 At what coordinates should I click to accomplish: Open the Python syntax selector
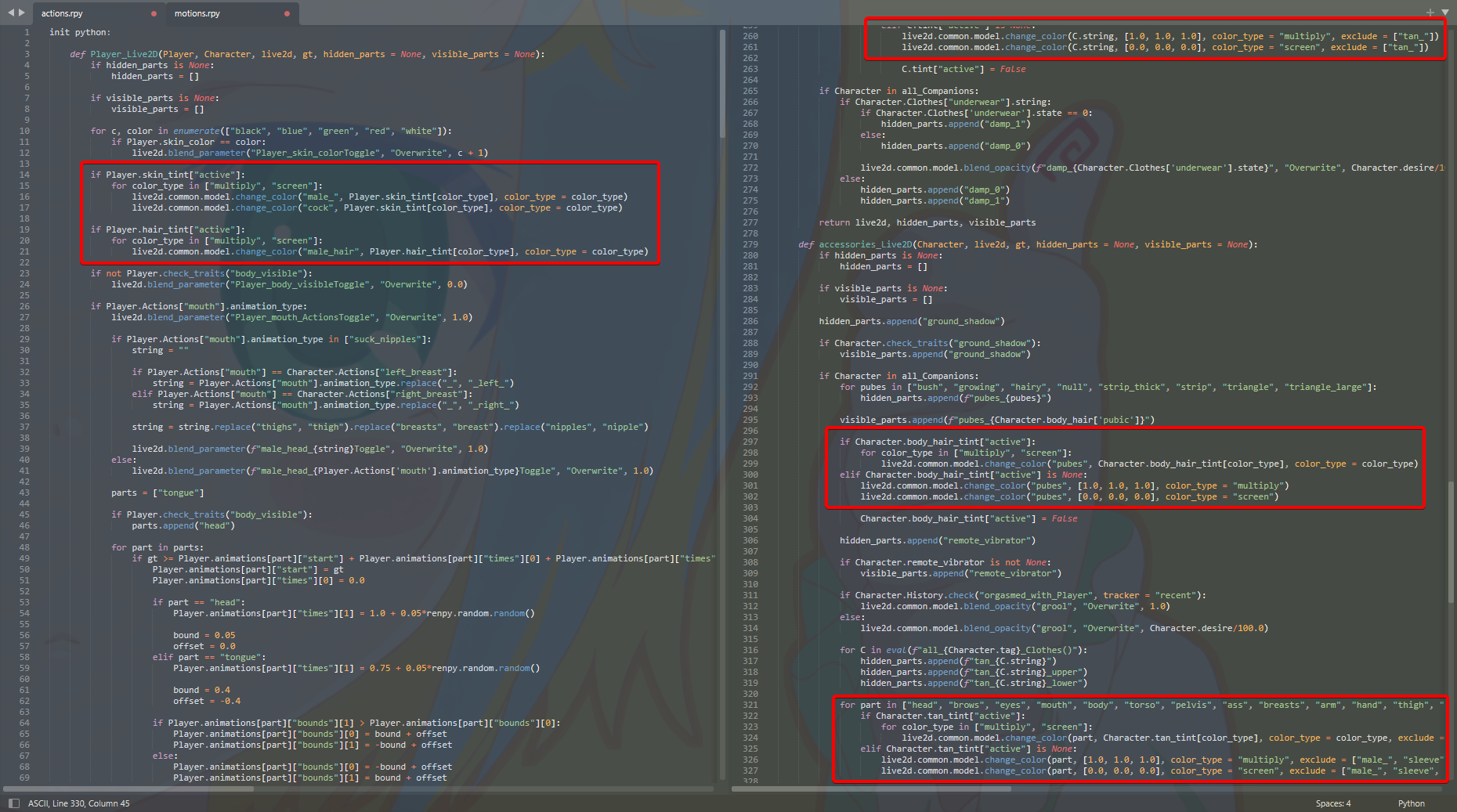1411,803
